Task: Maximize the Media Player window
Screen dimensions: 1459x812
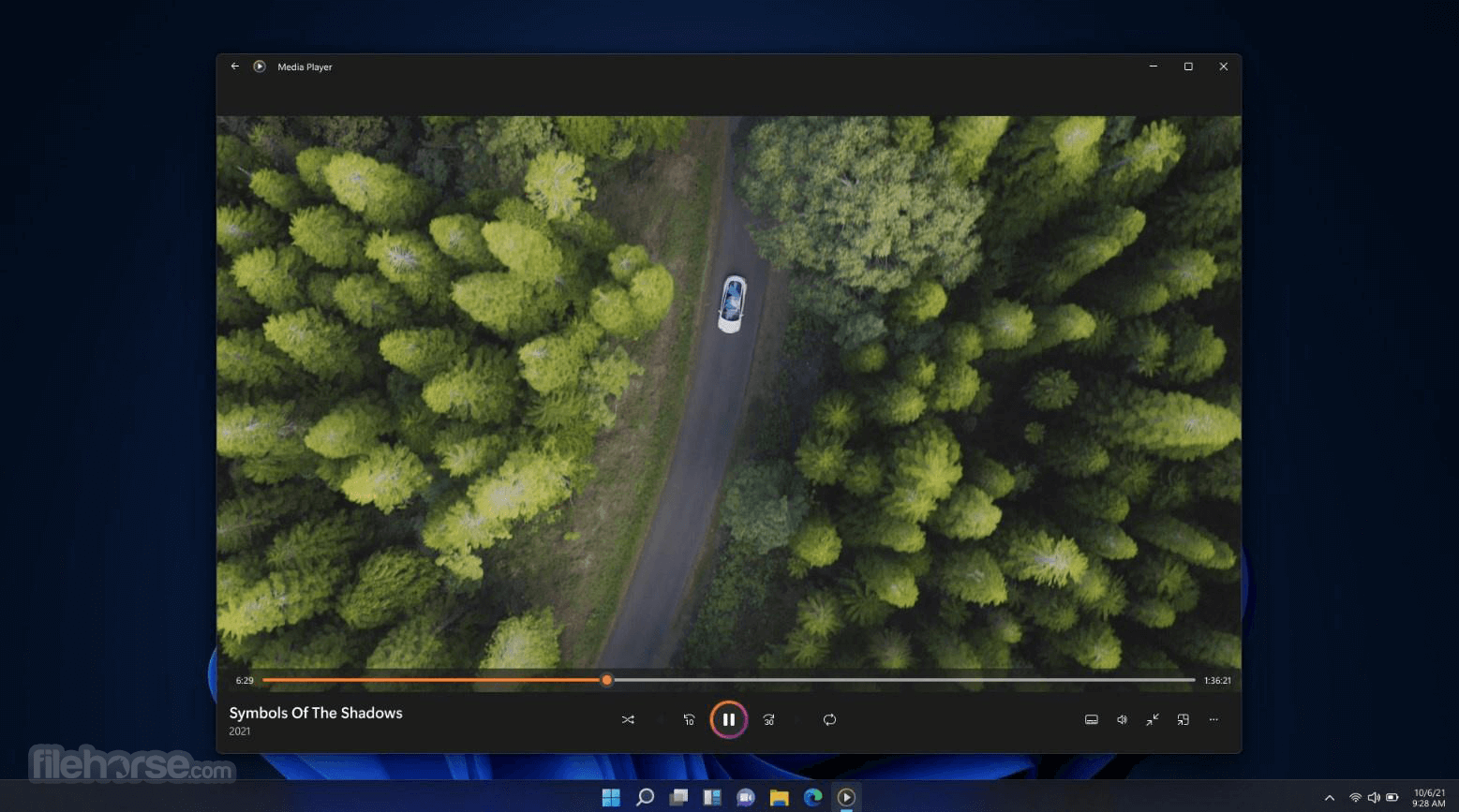Action: (x=1188, y=66)
